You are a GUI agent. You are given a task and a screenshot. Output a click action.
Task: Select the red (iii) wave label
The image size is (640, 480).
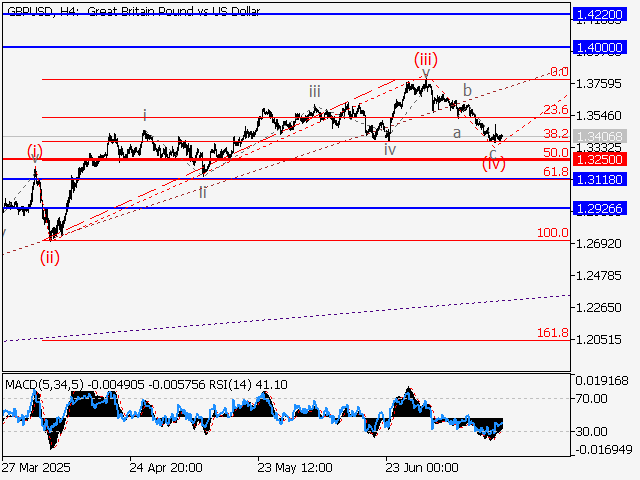pos(425,57)
